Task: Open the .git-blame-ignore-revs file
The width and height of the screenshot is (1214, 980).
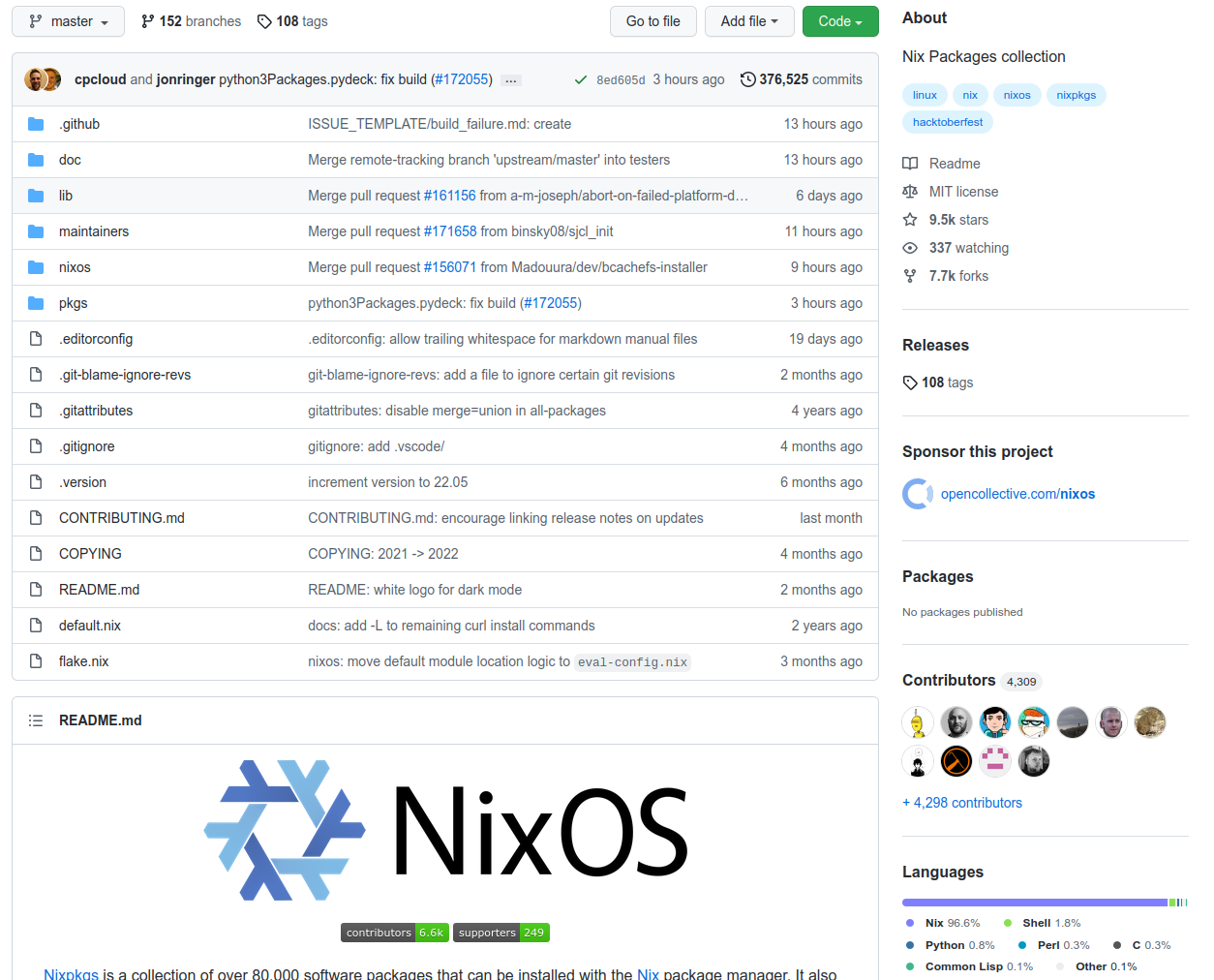Action: 125,375
